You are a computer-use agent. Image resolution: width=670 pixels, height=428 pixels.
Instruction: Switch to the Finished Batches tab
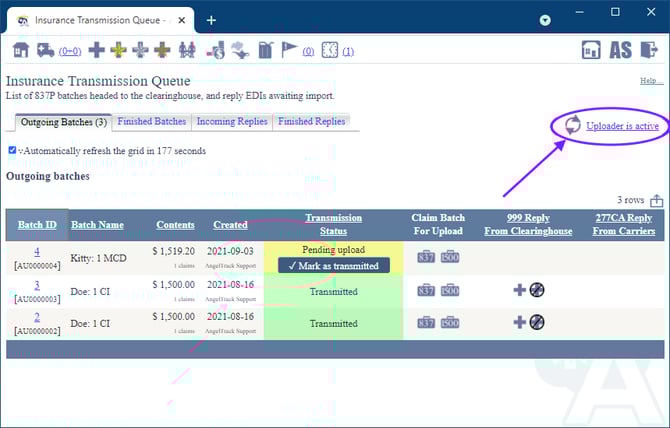[x=152, y=122]
